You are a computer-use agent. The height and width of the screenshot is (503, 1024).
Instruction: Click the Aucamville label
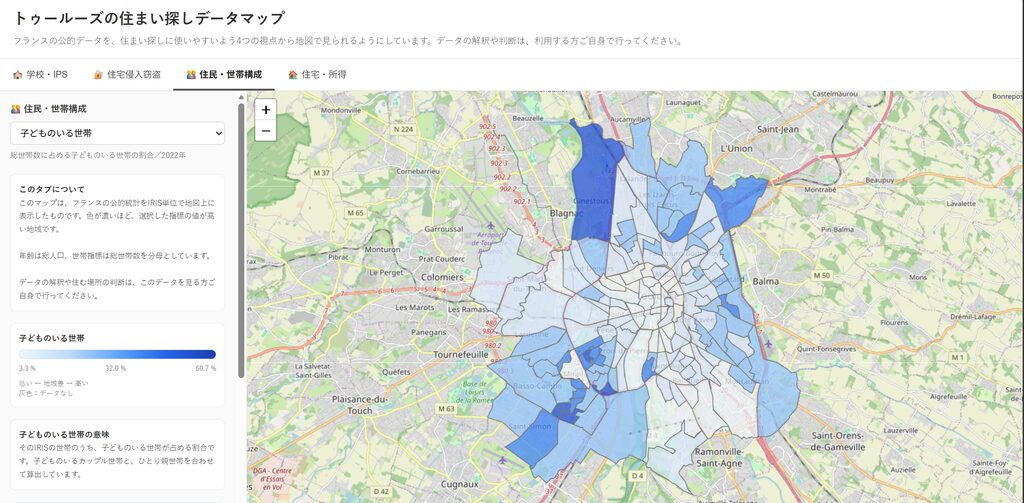point(628,120)
